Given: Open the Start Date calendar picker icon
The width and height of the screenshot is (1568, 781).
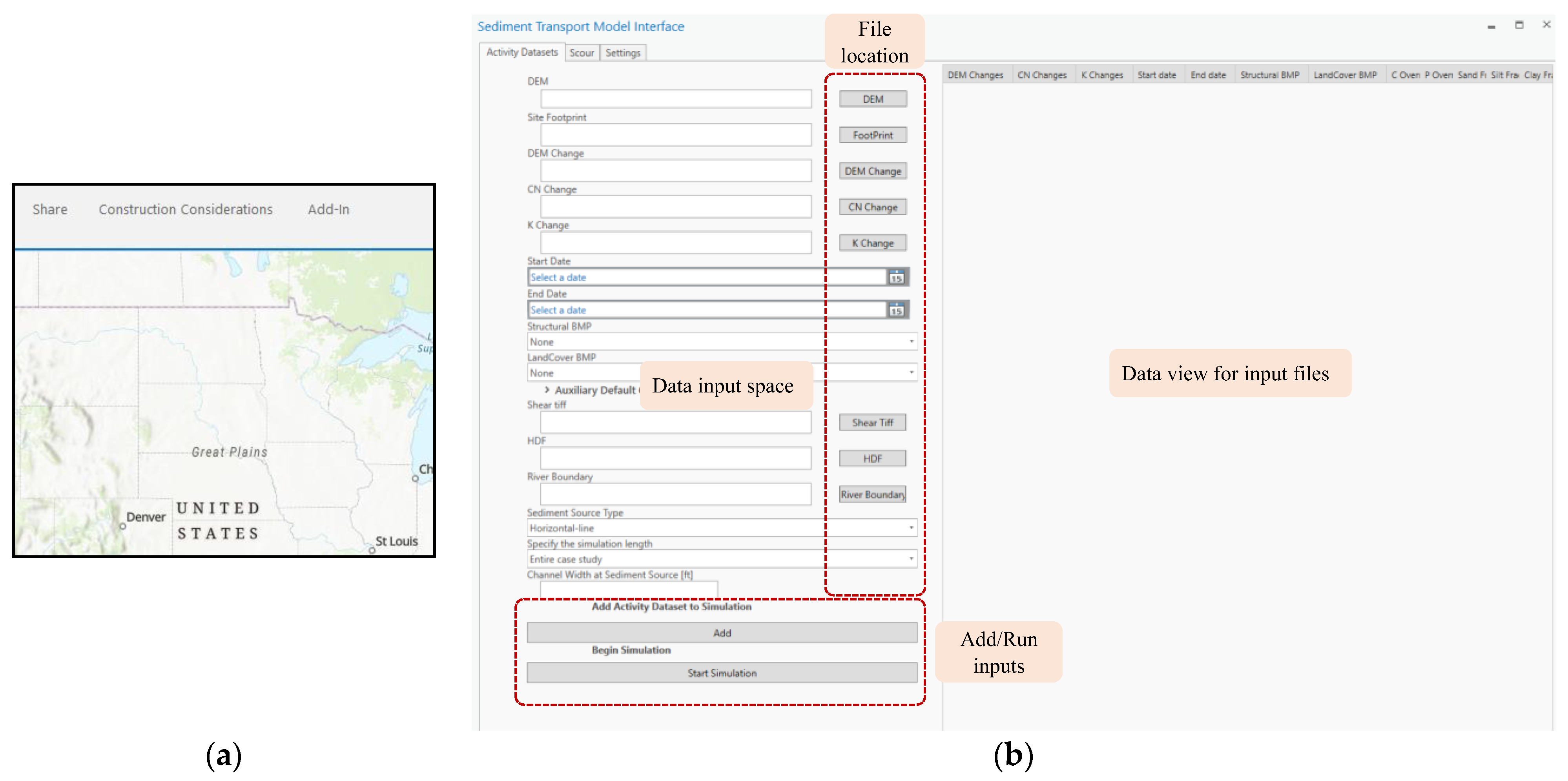Looking at the screenshot, I should 896,277.
